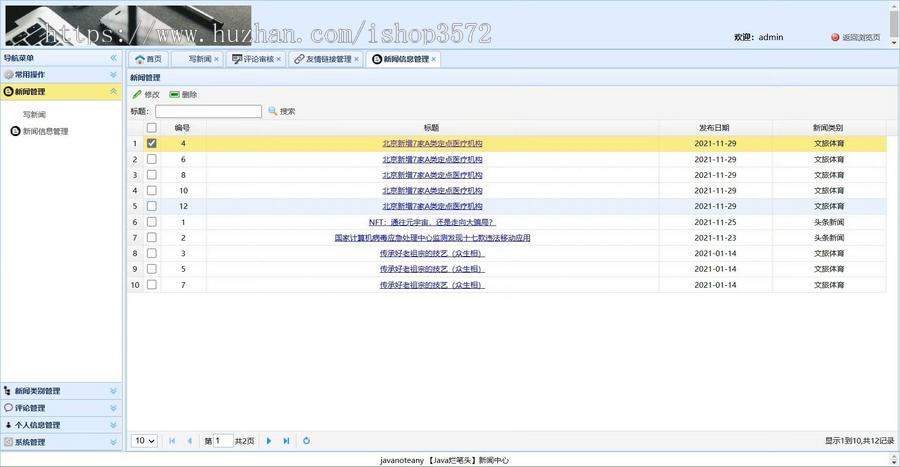Click the 标题 search input field
Viewport: 900px width, 467px height.
208,111
